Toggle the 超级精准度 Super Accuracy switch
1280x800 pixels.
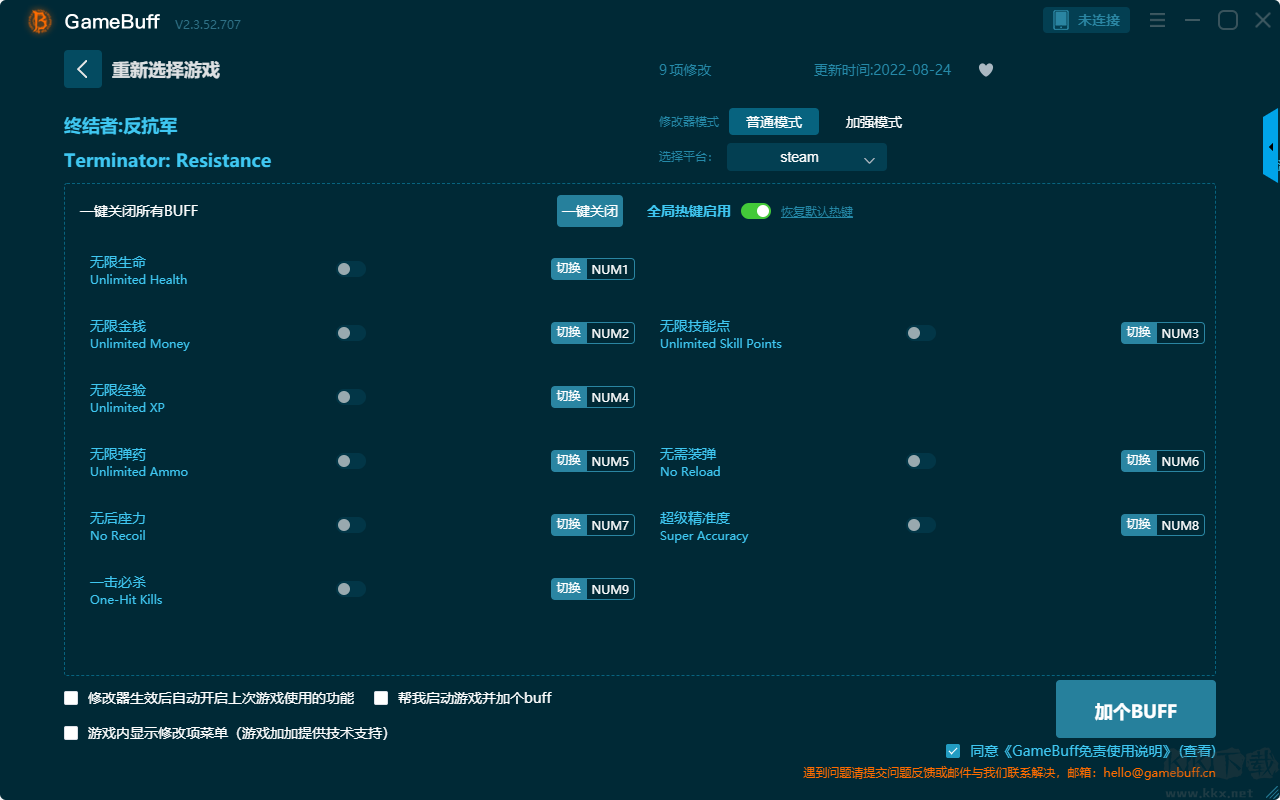[x=921, y=525]
